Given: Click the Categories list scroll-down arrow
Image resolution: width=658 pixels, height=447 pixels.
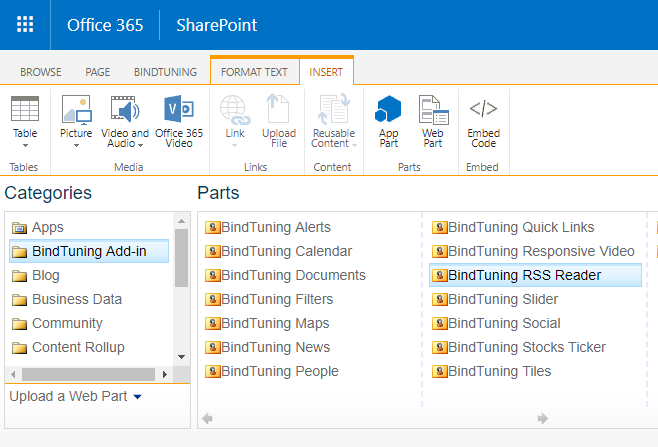Looking at the screenshot, I should click(x=181, y=357).
